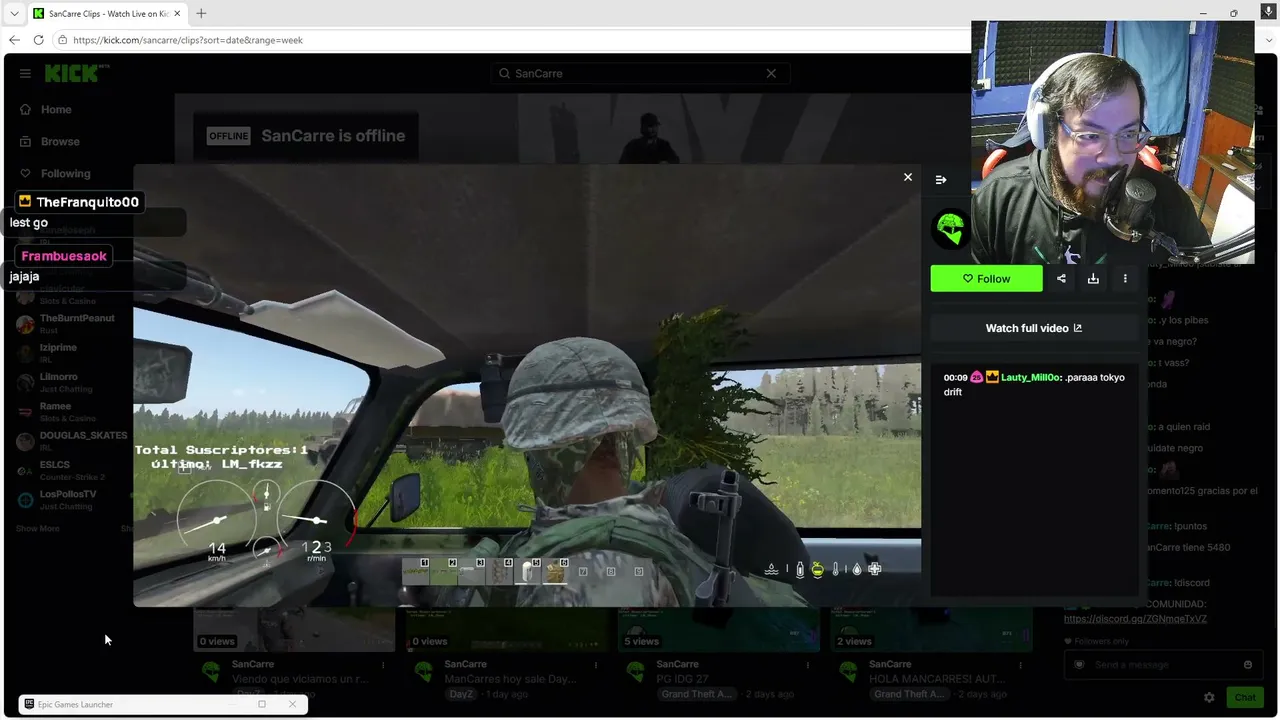Click the green Chat send button
The image size is (1280, 720).
point(1245,697)
